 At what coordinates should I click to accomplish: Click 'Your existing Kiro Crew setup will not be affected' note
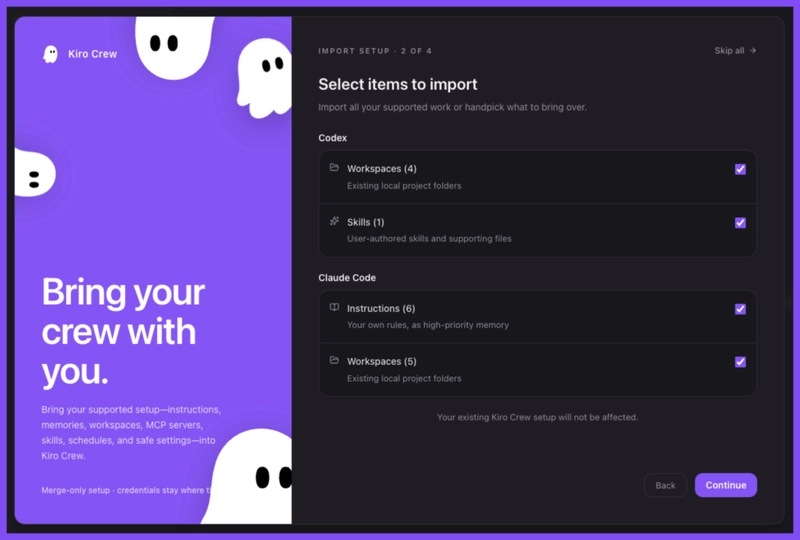pyautogui.click(x=537, y=418)
